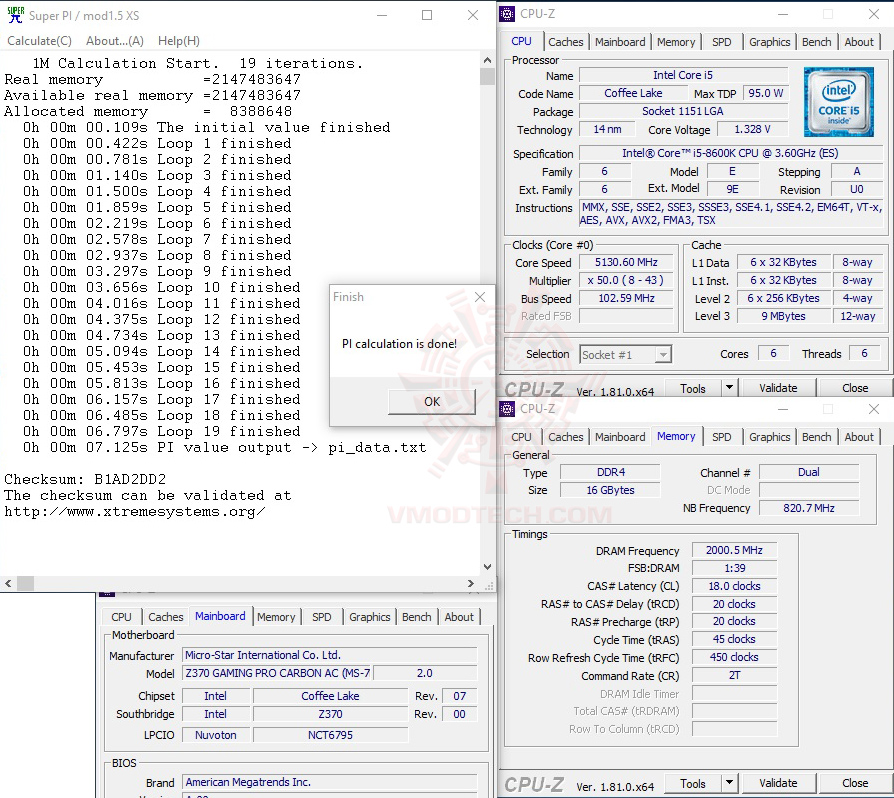Click the Bus Speed 102.59 MHz value
Image resolution: width=894 pixels, height=798 pixels.
tap(626, 298)
